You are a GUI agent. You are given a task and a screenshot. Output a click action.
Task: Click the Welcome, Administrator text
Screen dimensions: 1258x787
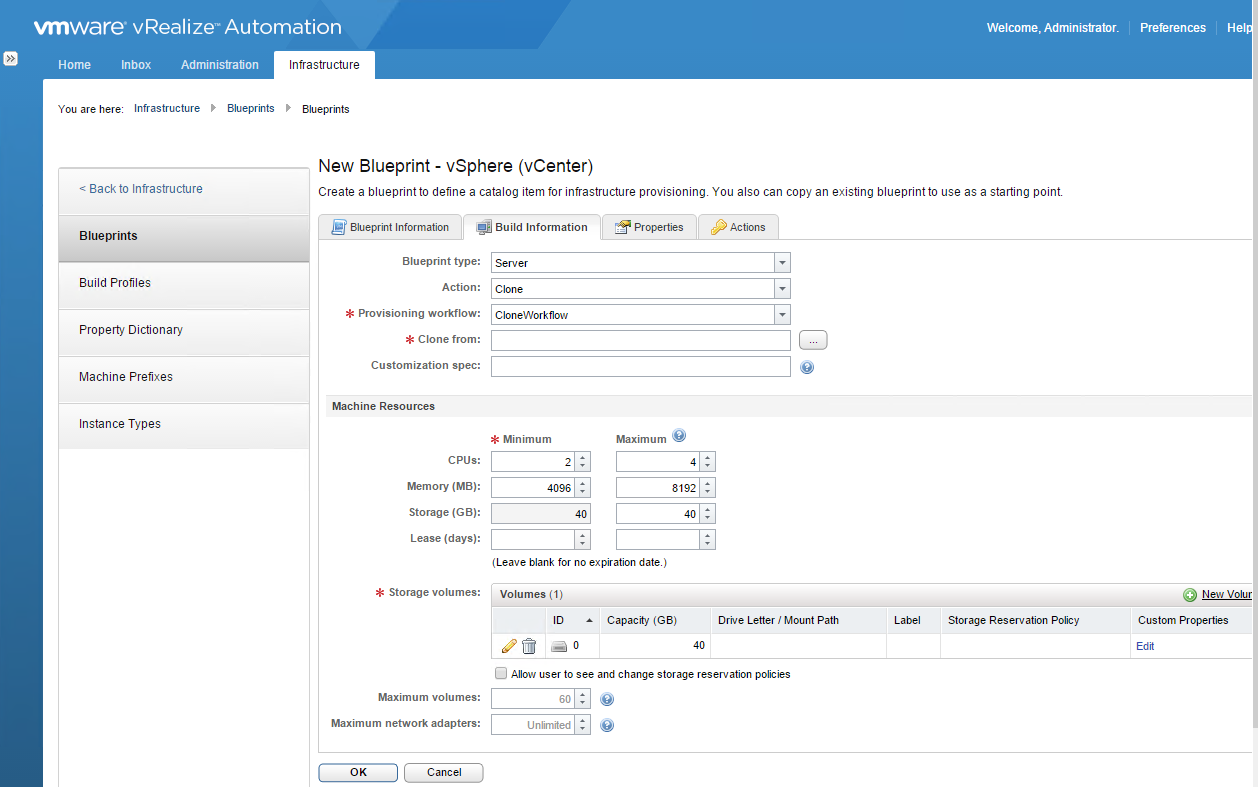point(1052,28)
